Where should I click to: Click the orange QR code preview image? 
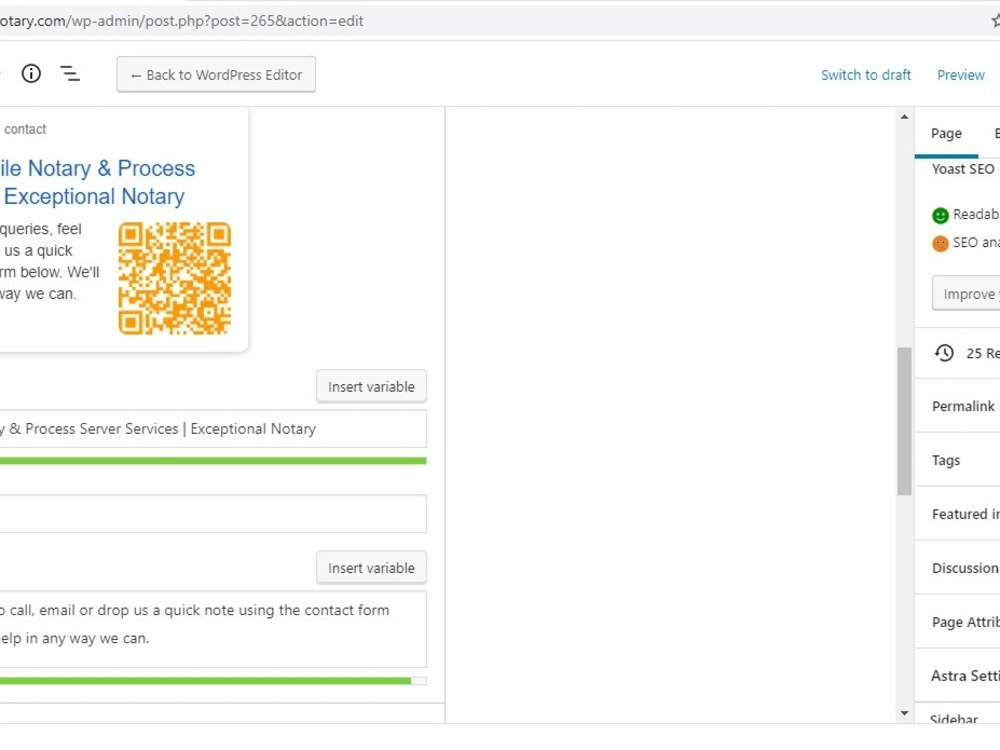coord(175,278)
